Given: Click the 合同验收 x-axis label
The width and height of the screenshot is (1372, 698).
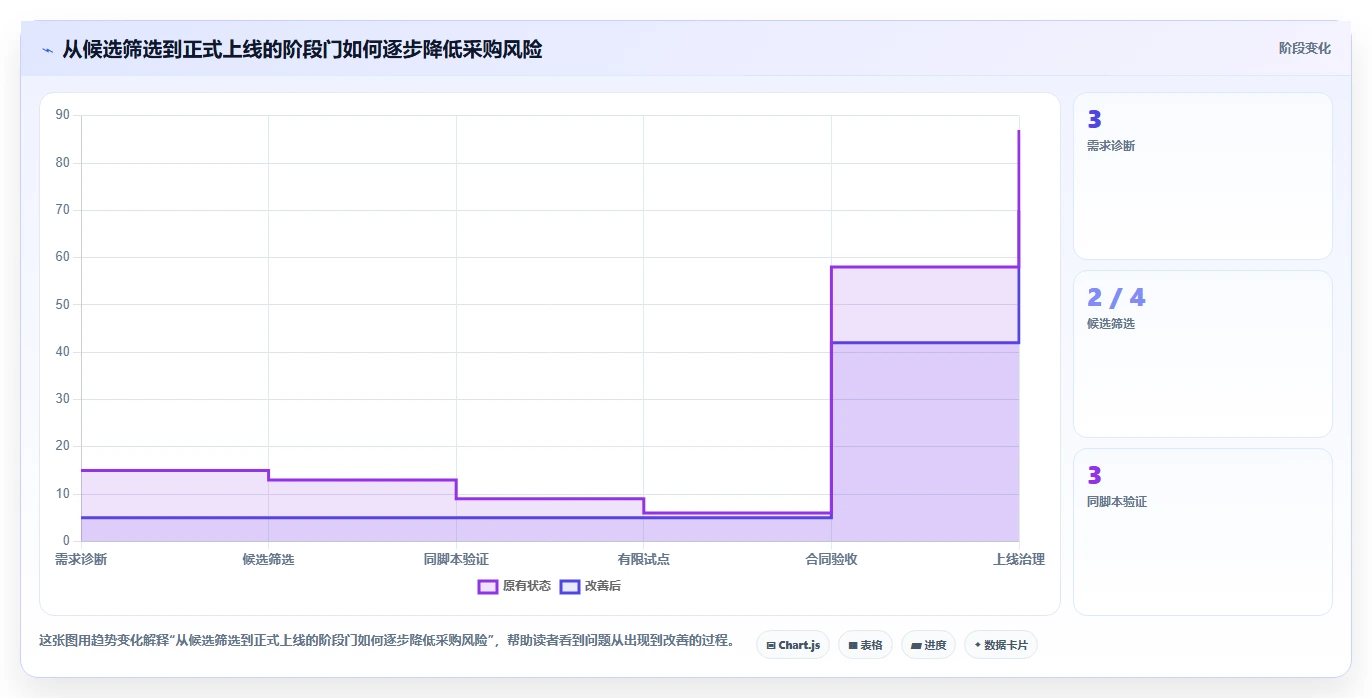Looking at the screenshot, I should 831,559.
